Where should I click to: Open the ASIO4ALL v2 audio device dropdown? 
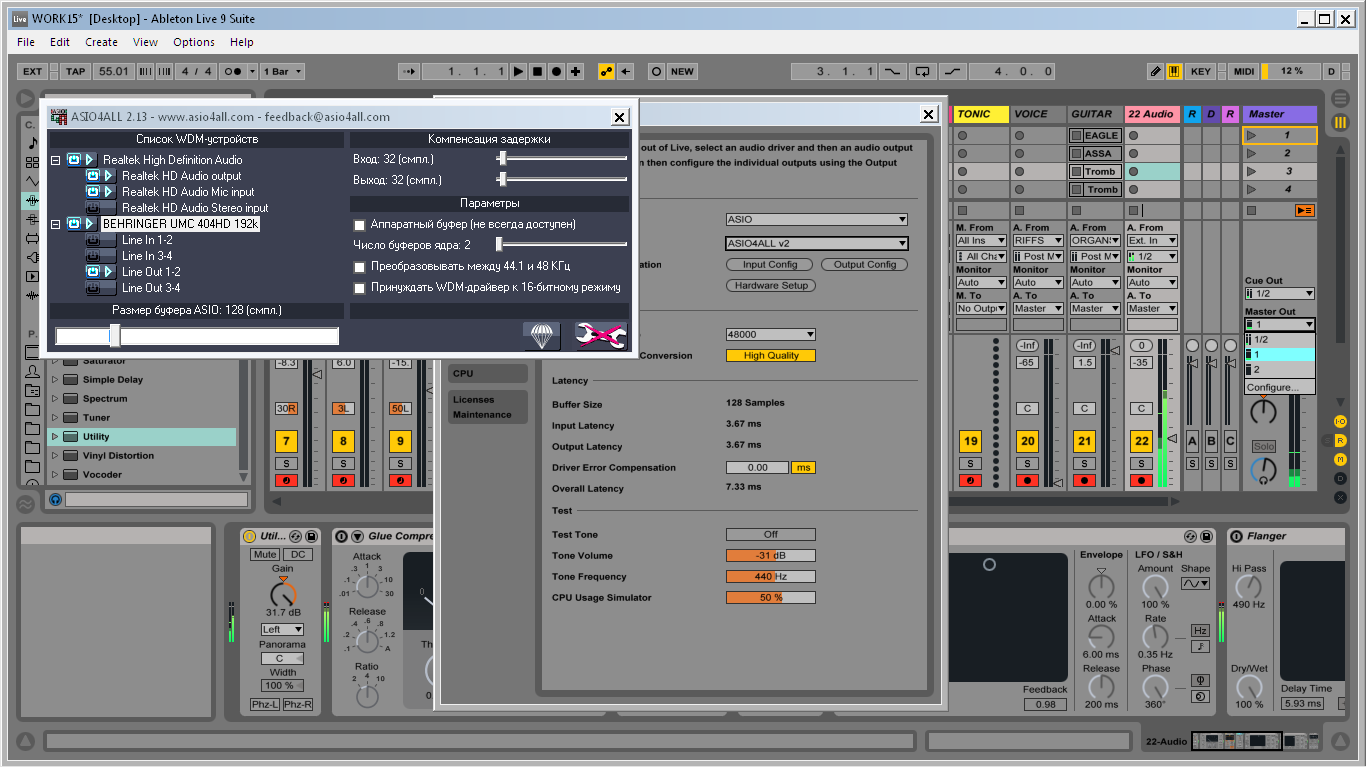pos(816,243)
